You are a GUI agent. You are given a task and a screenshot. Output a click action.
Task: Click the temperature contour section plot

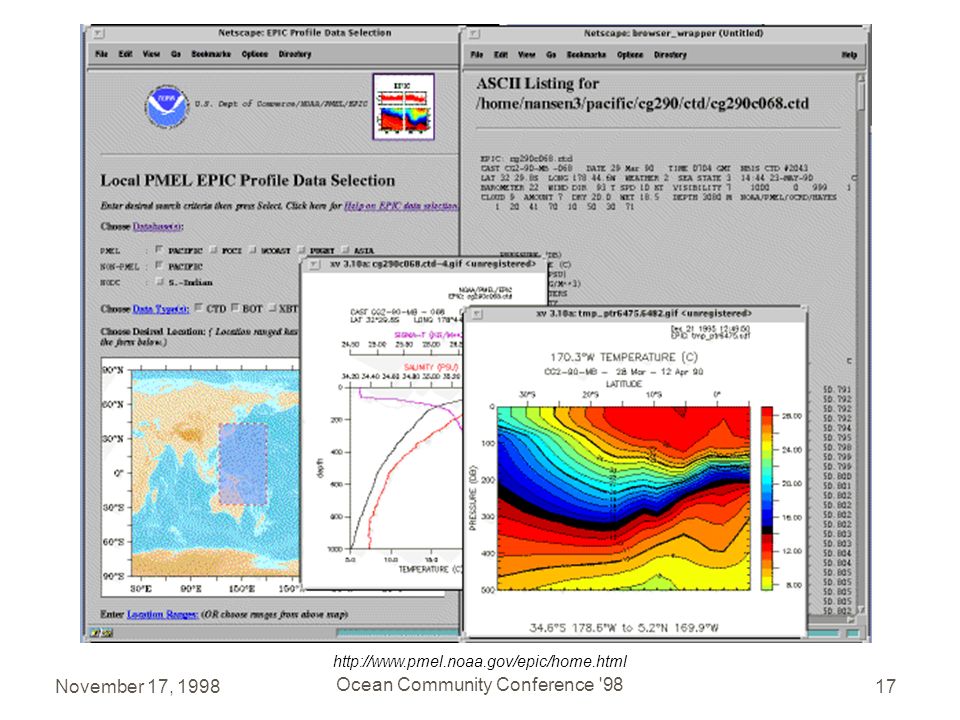tap(623, 498)
